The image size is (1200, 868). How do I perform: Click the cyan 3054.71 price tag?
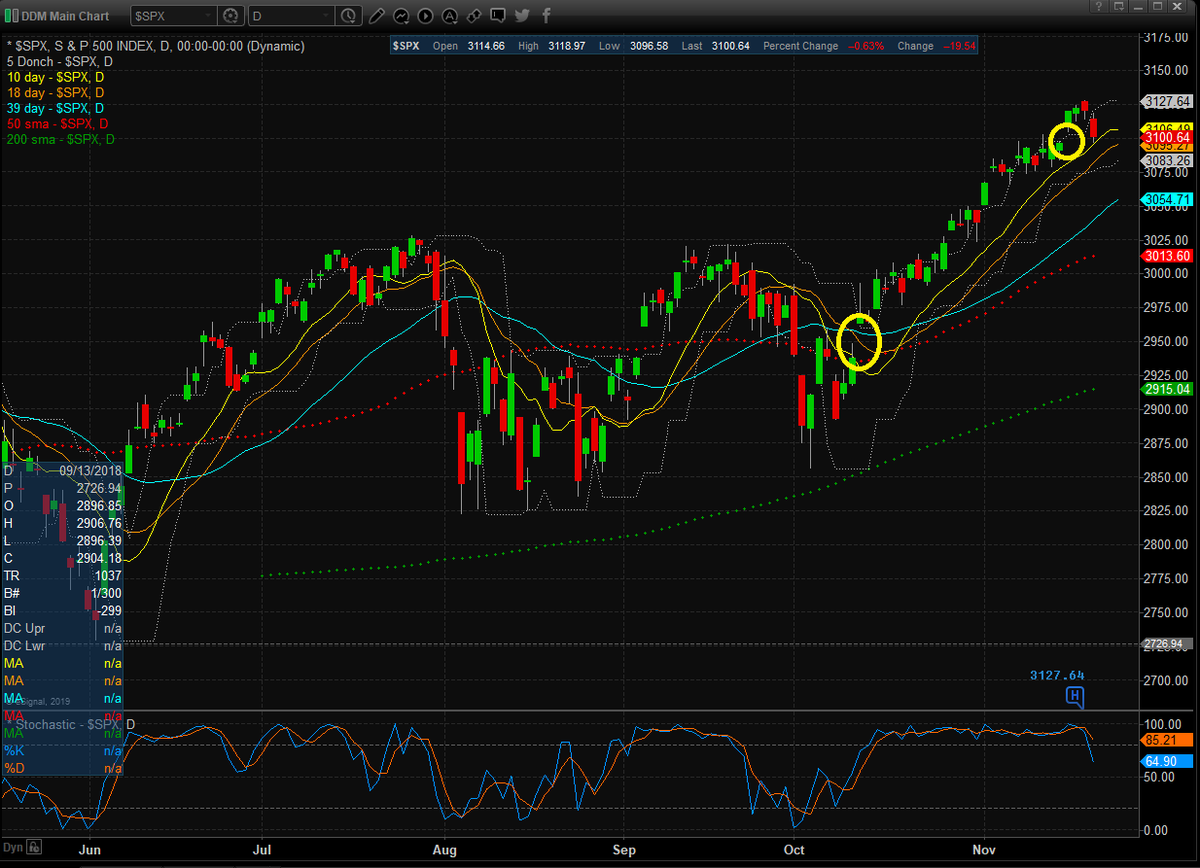coord(1169,199)
